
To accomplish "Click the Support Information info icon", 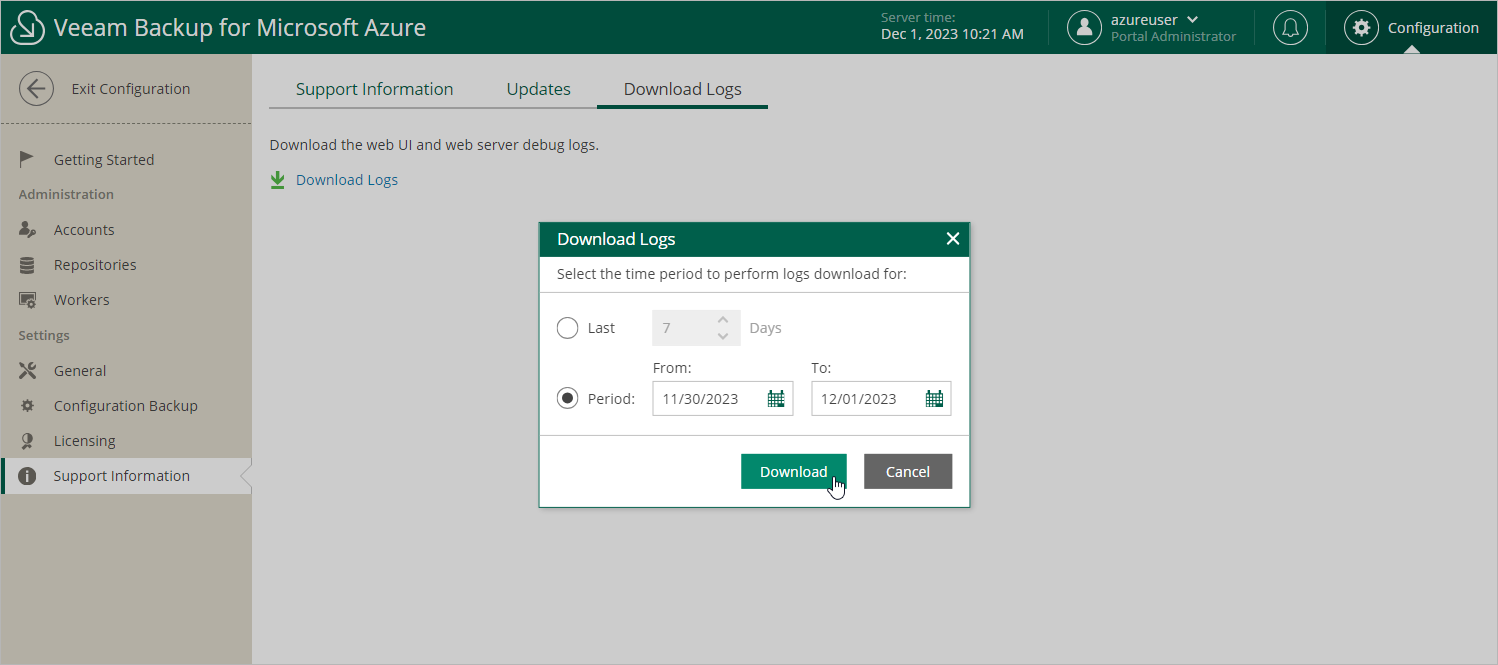I will point(28,476).
